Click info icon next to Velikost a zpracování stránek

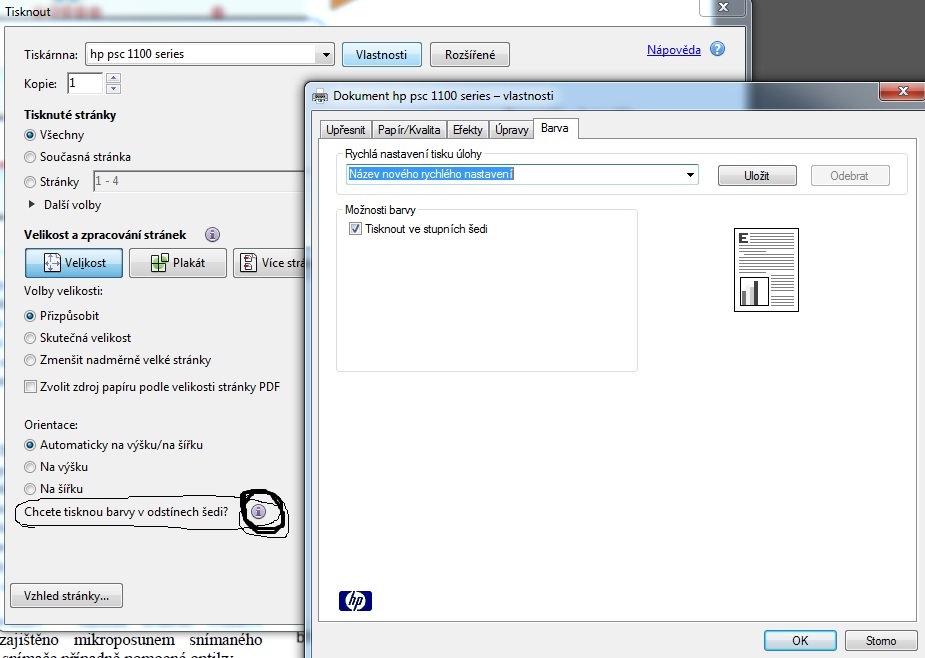point(212,235)
